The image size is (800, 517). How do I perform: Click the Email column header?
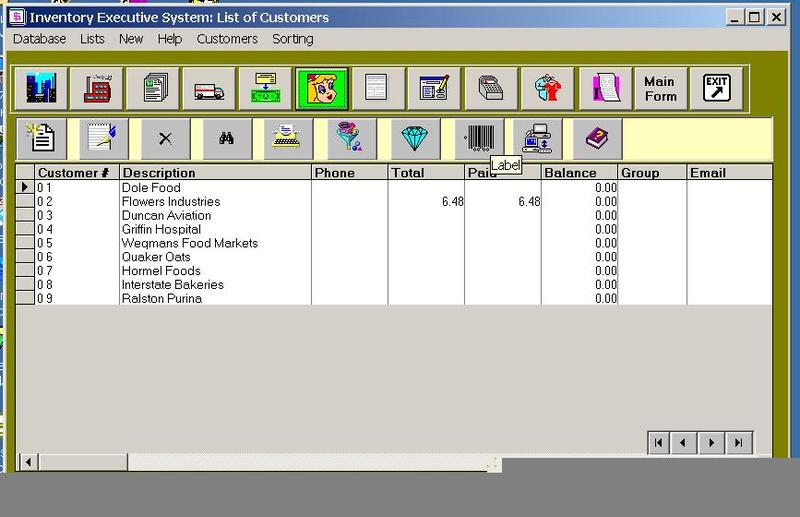tap(730, 173)
